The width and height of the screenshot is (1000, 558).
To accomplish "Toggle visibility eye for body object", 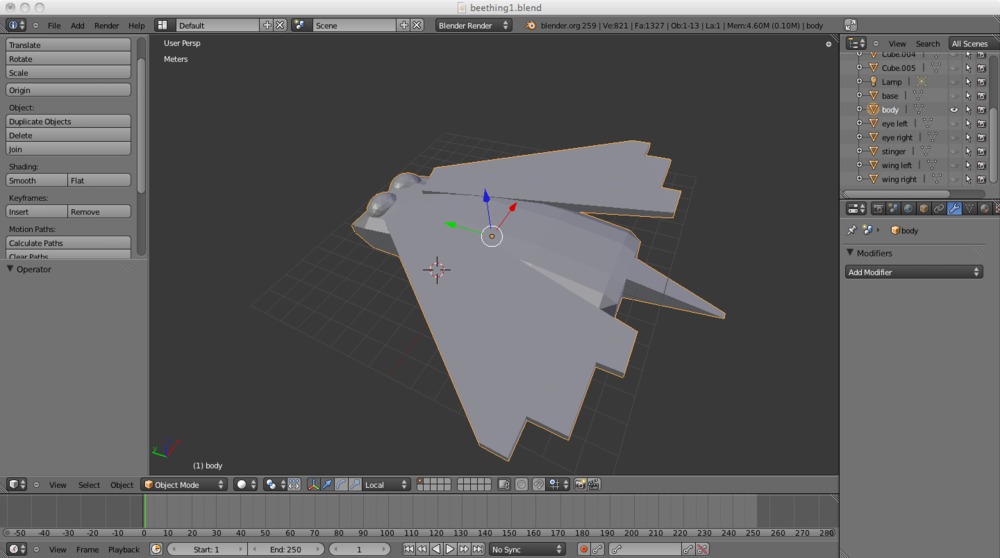I will tap(954, 110).
